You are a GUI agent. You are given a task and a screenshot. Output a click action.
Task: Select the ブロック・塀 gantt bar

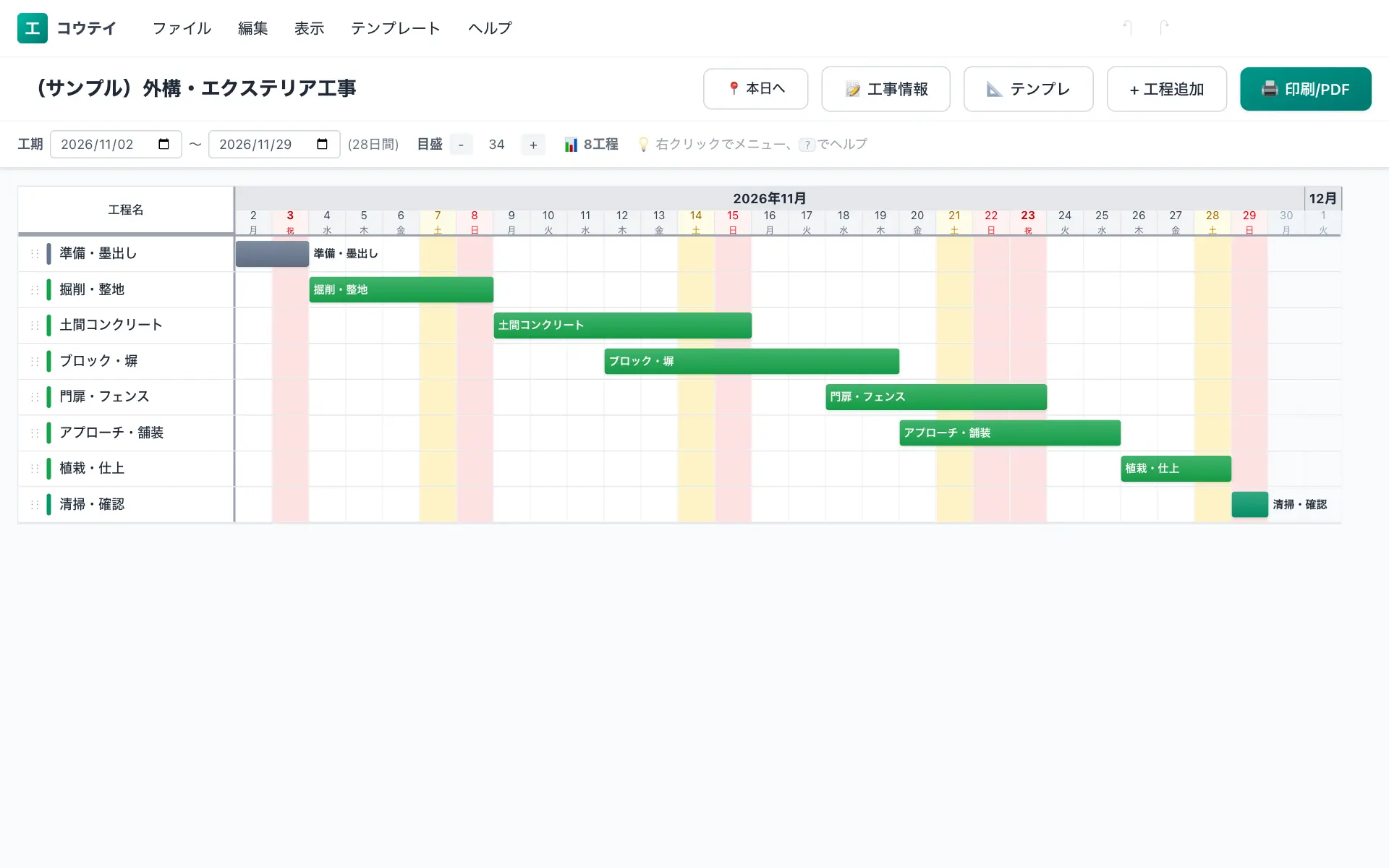pos(752,361)
